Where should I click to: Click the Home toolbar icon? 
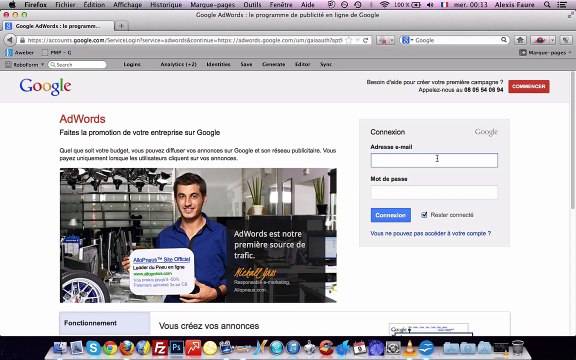(520, 40)
